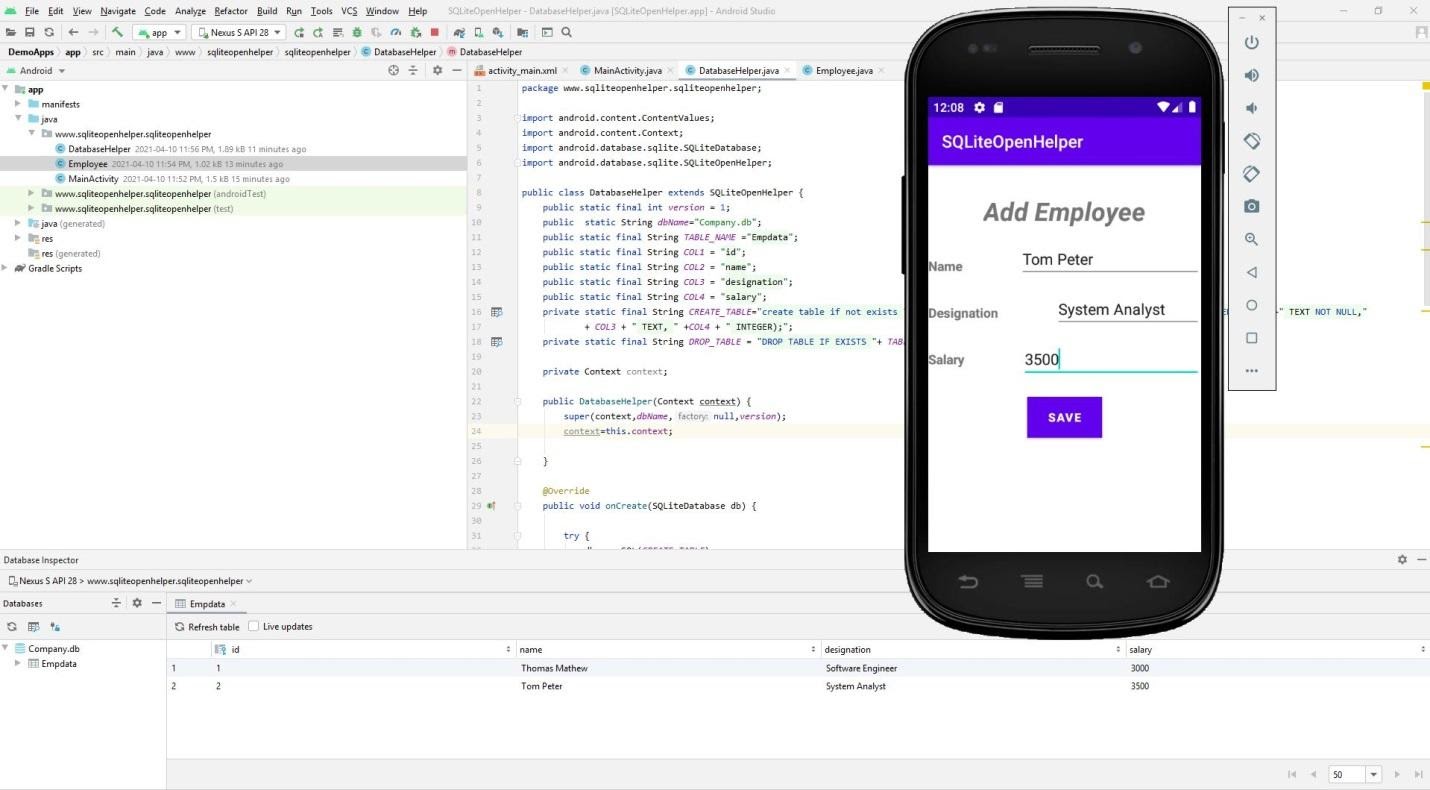1430x790 pixels.
Task: Click the emulator Volume Up button
Action: (1251, 75)
